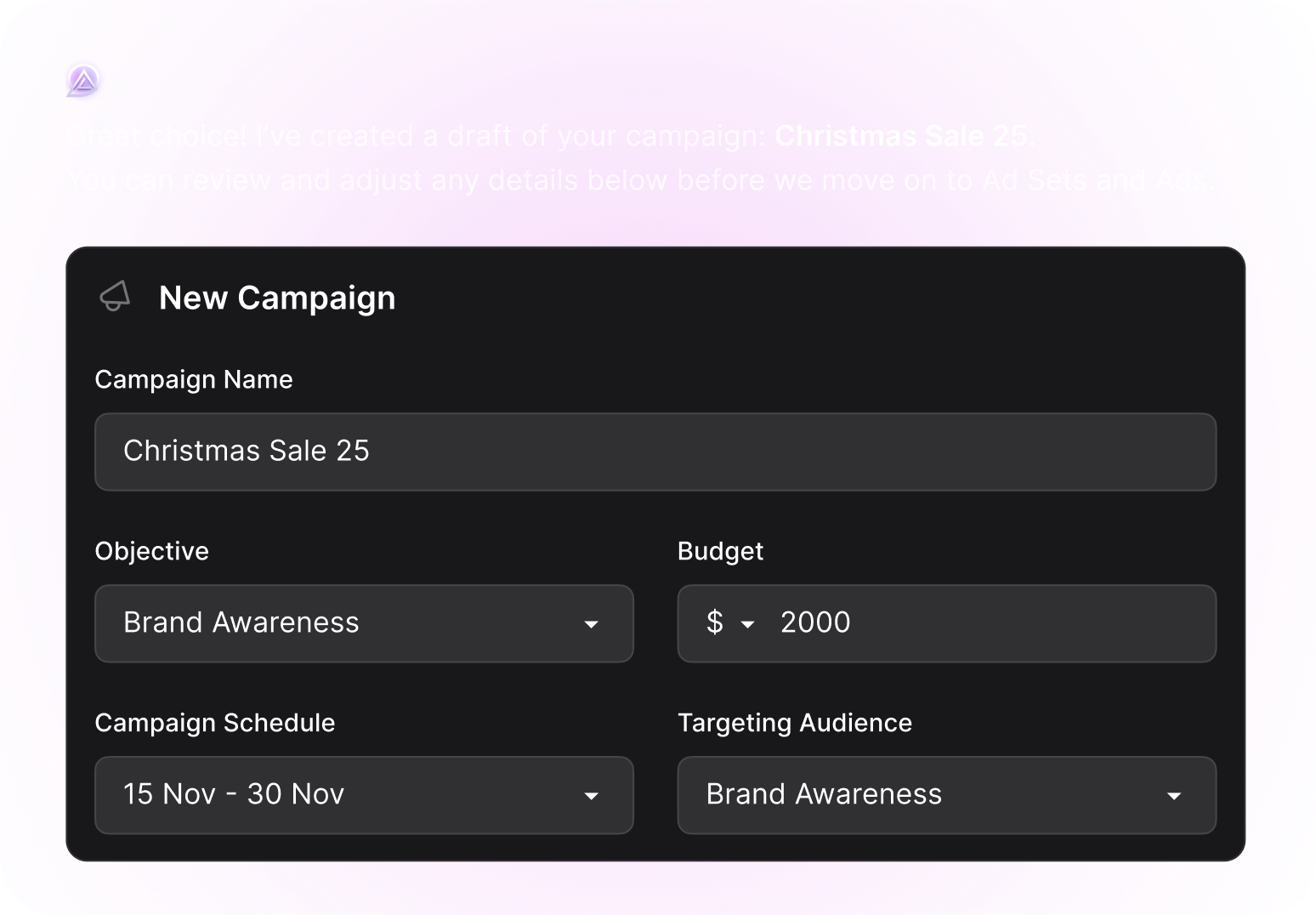
Task: Click the caret arrow in Campaign Schedule field
Action: 592,796
